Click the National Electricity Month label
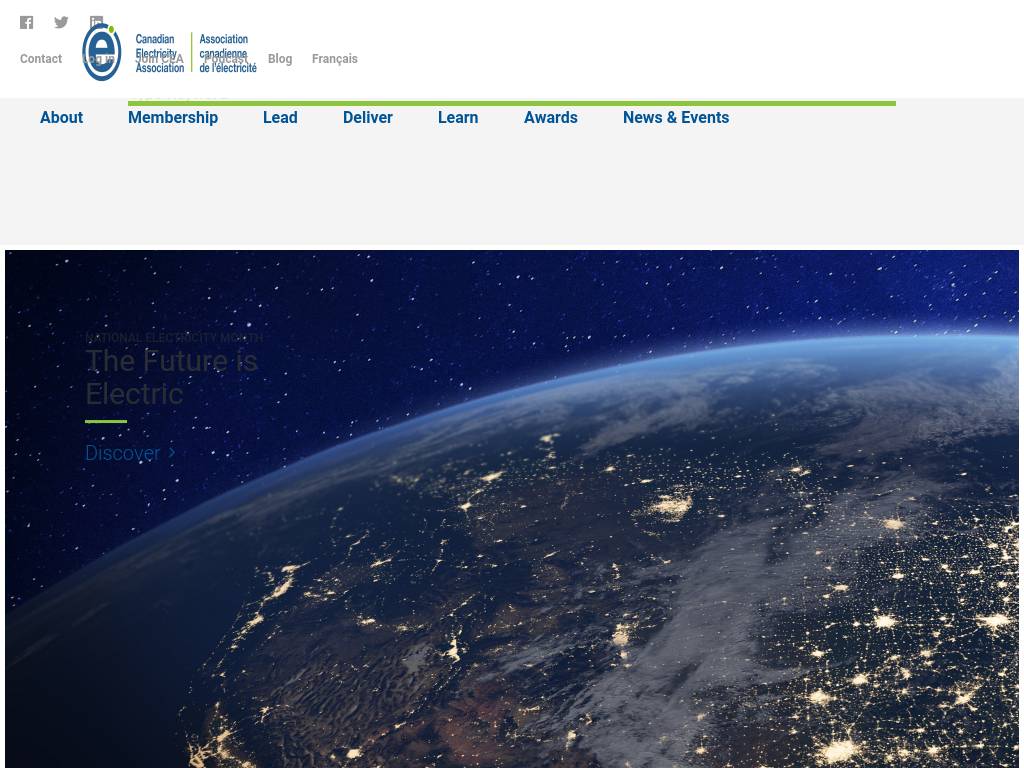Image resolution: width=1024 pixels, height=768 pixels. pos(174,338)
